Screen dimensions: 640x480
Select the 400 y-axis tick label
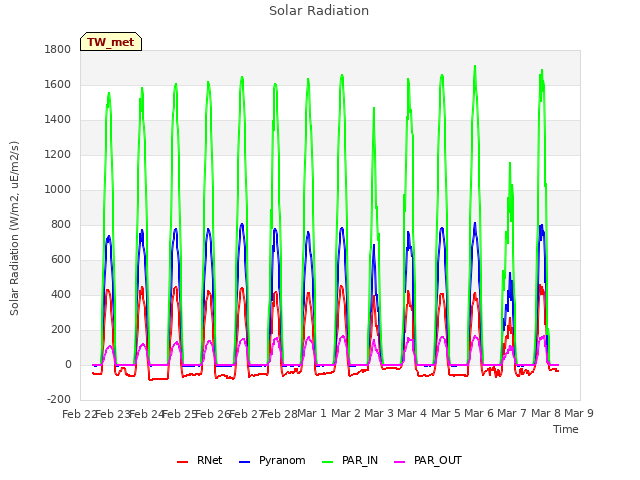(61, 295)
